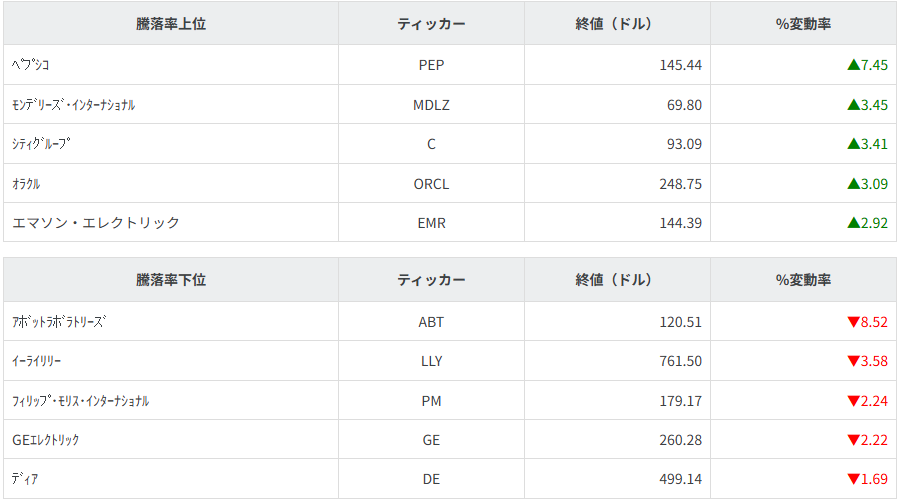The height and width of the screenshot is (502, 900).
Task: Click the LLY closing price 761.50
Action: point(680,361)
